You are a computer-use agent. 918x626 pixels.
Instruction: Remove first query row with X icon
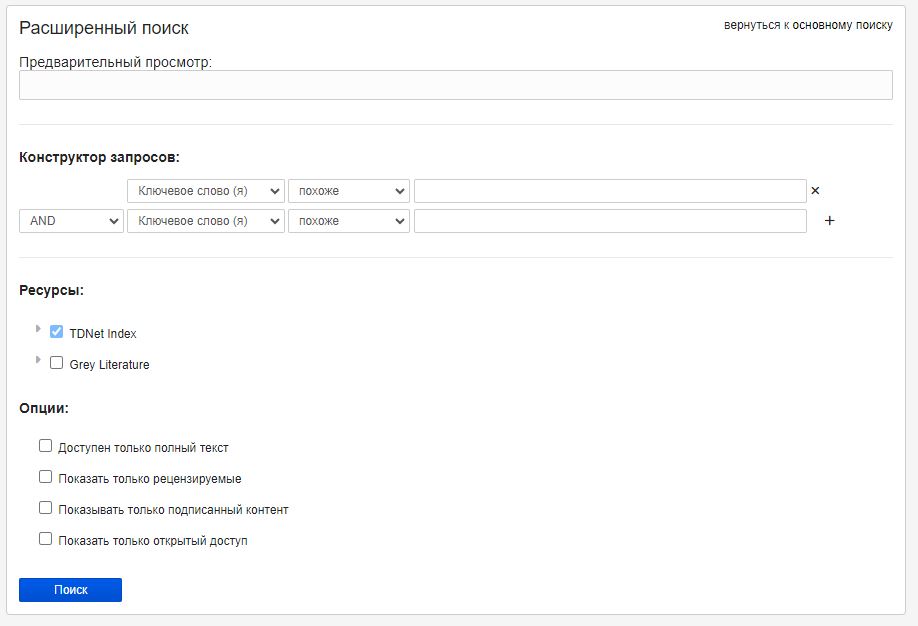(x=815, y=191)
